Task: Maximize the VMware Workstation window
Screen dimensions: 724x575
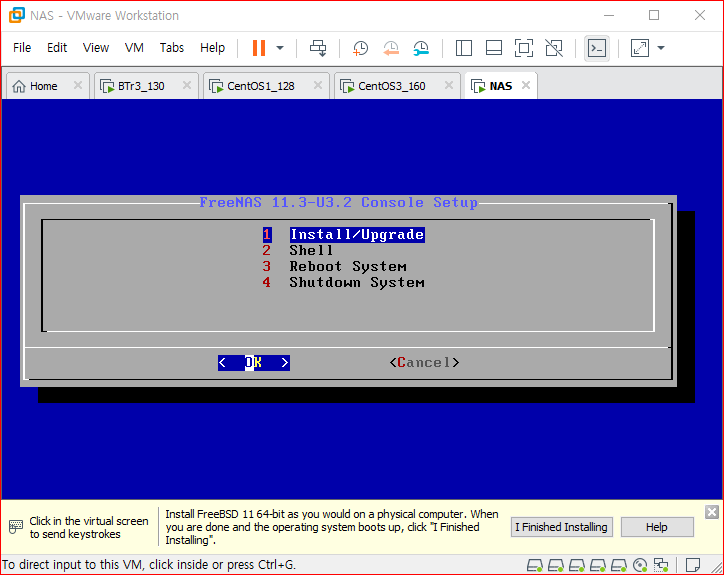Action: click(654, 15)
